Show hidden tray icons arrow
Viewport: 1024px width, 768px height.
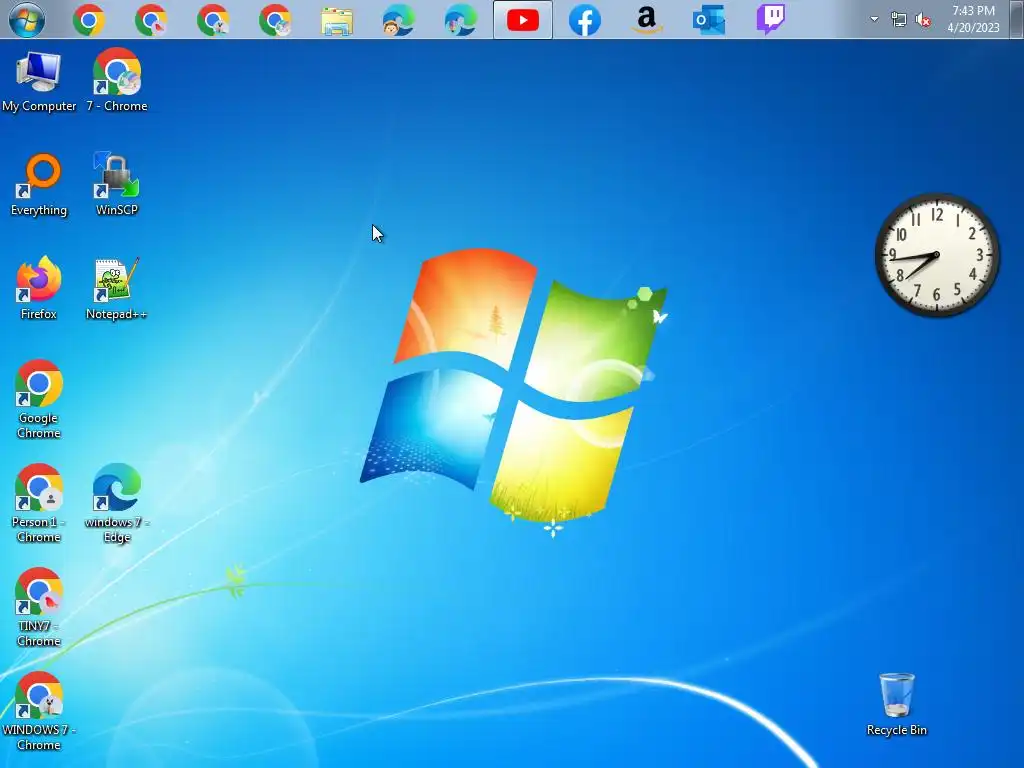pyautogui.click(x=874, y=20)
